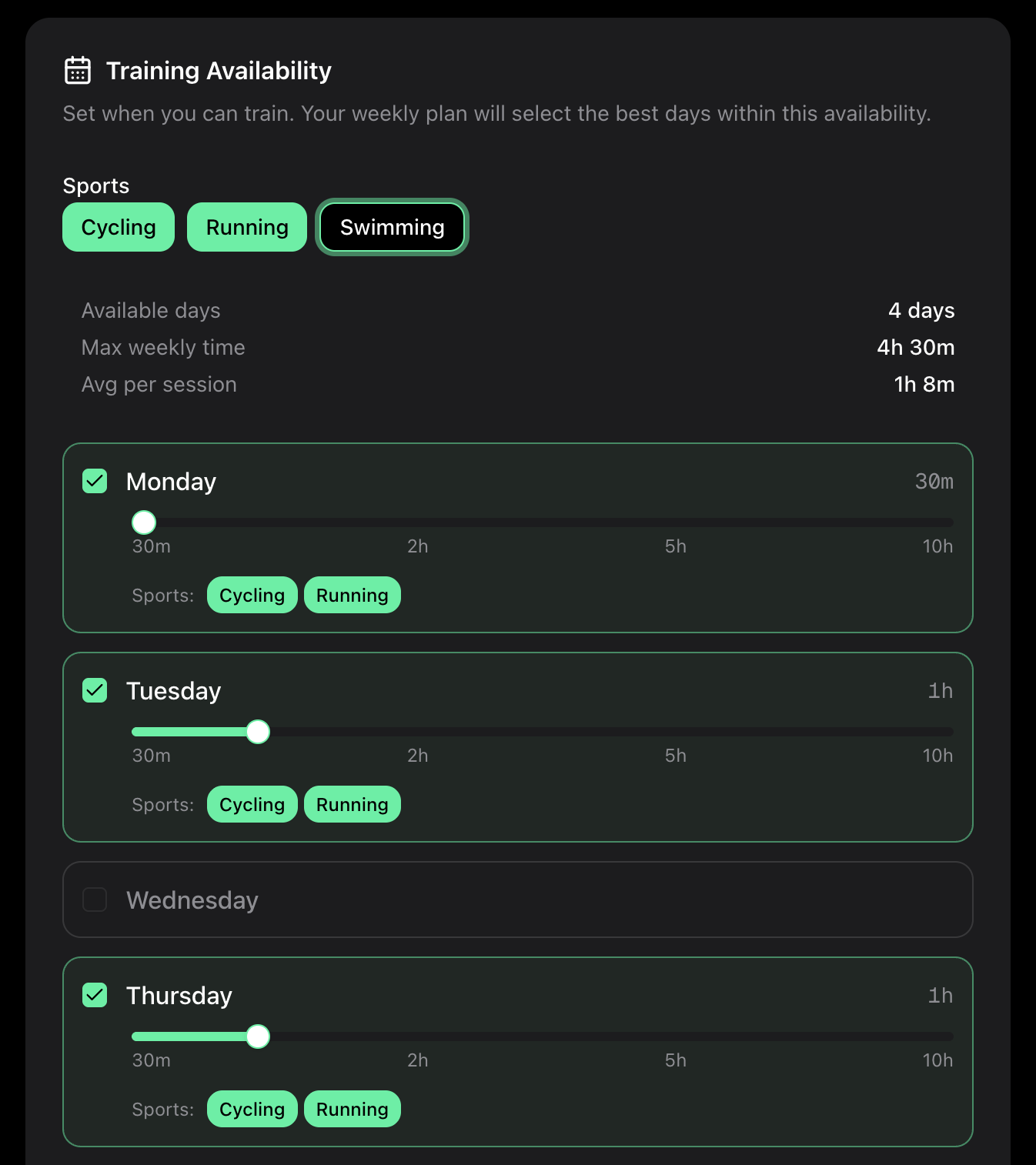
Task: Uncheck the Tuesday availability checkbox
Action: 95,690
